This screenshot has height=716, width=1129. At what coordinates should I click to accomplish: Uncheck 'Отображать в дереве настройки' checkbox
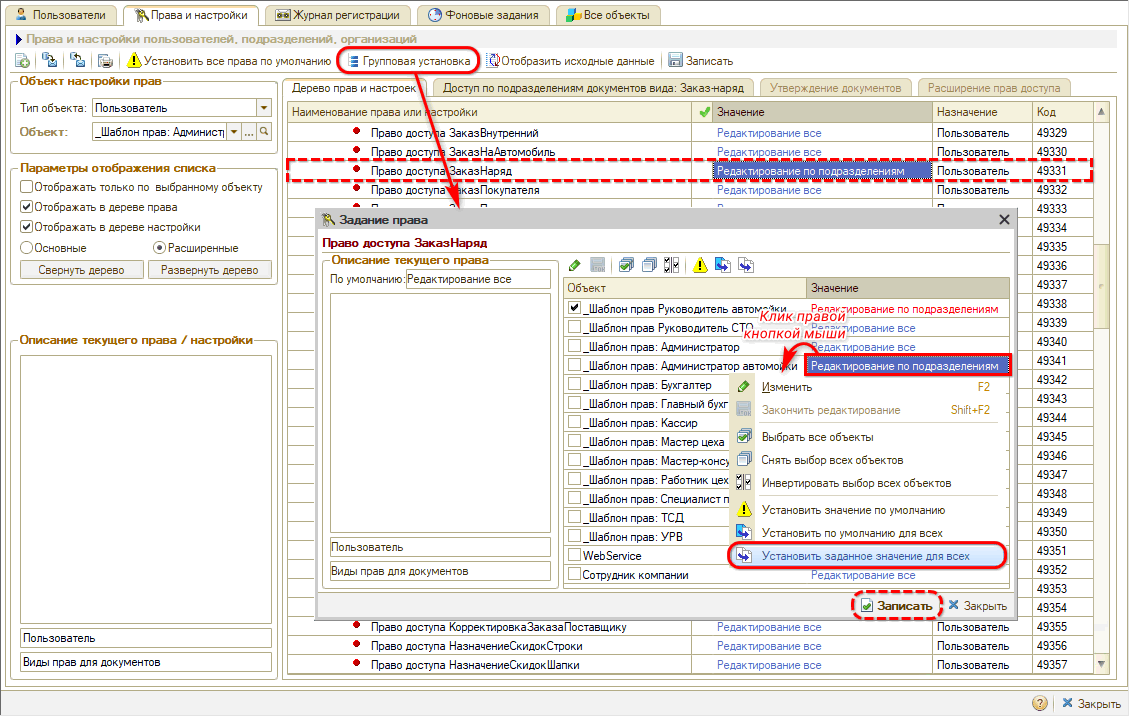[27, 227]
